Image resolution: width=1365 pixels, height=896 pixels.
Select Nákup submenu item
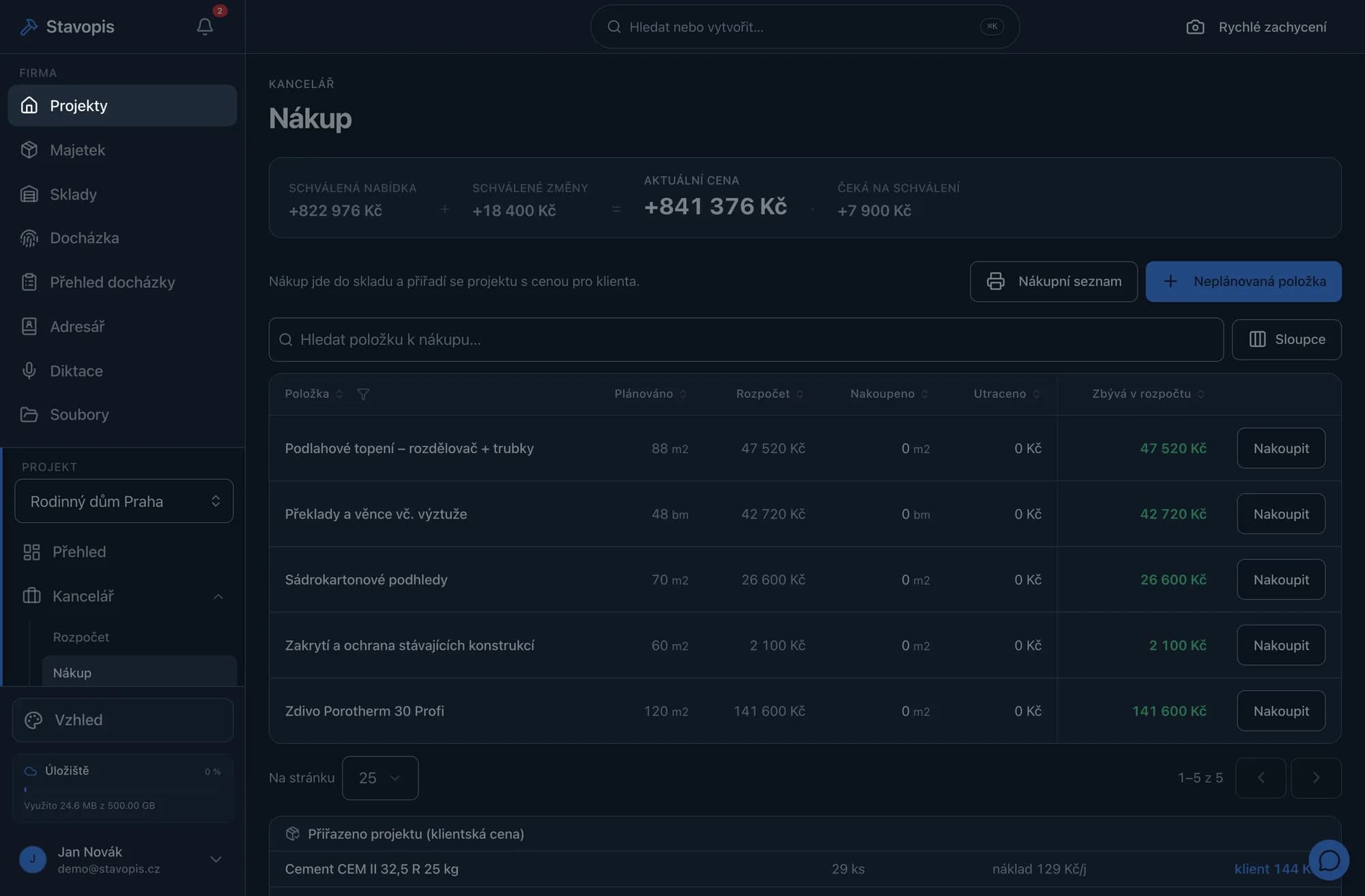tap(139, 673)
